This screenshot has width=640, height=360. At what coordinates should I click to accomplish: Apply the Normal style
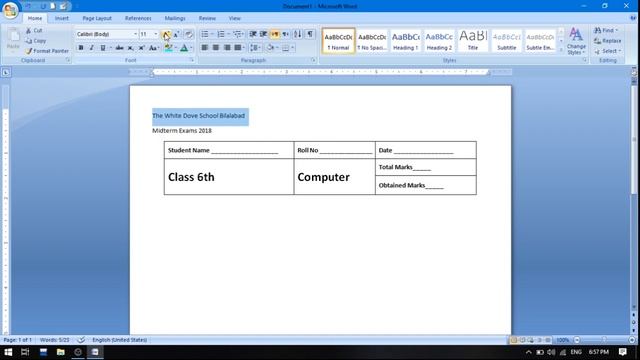tap(338, 40)
